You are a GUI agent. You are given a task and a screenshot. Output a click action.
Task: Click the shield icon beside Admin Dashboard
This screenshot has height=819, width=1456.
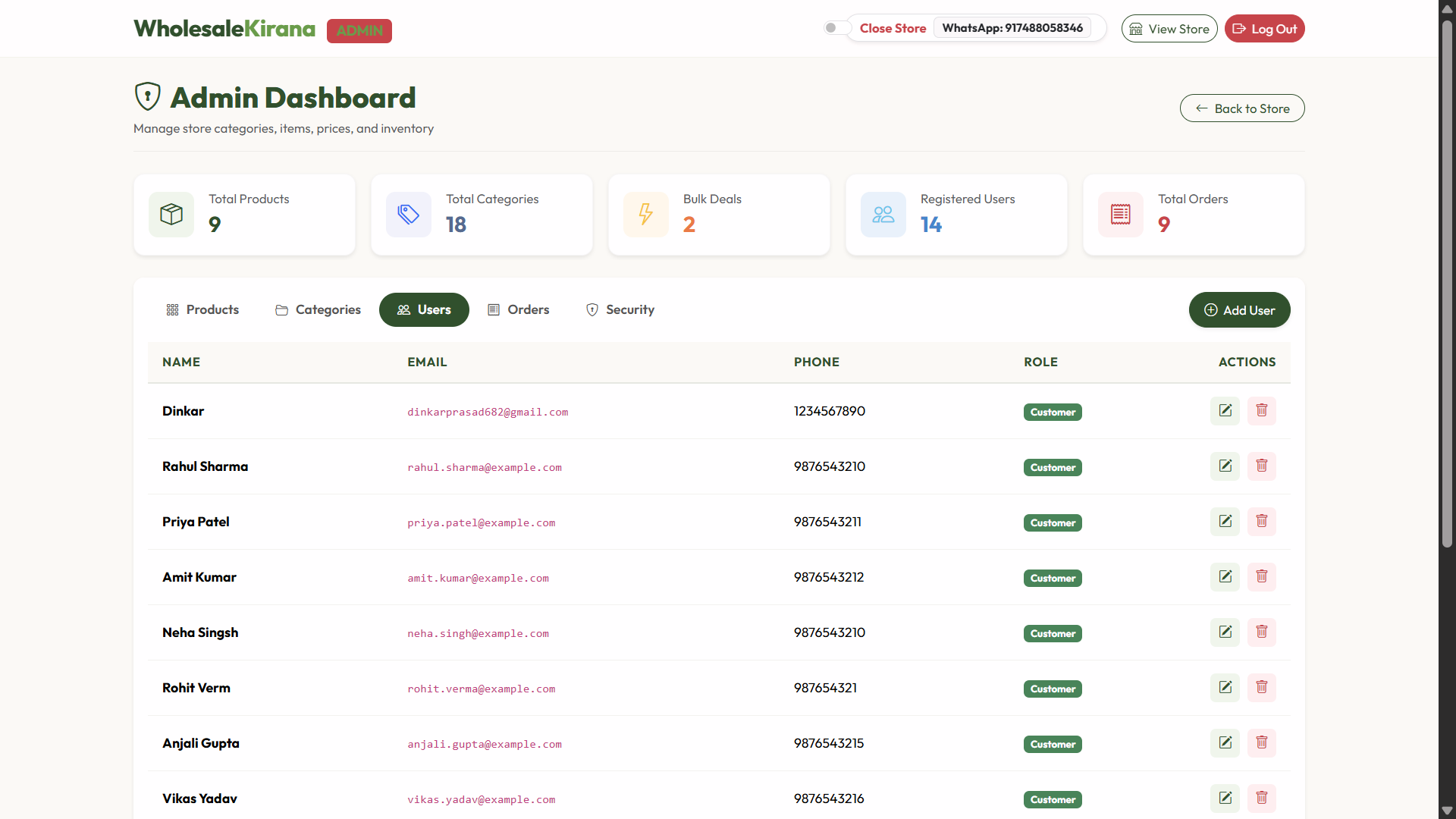[148, 97]
